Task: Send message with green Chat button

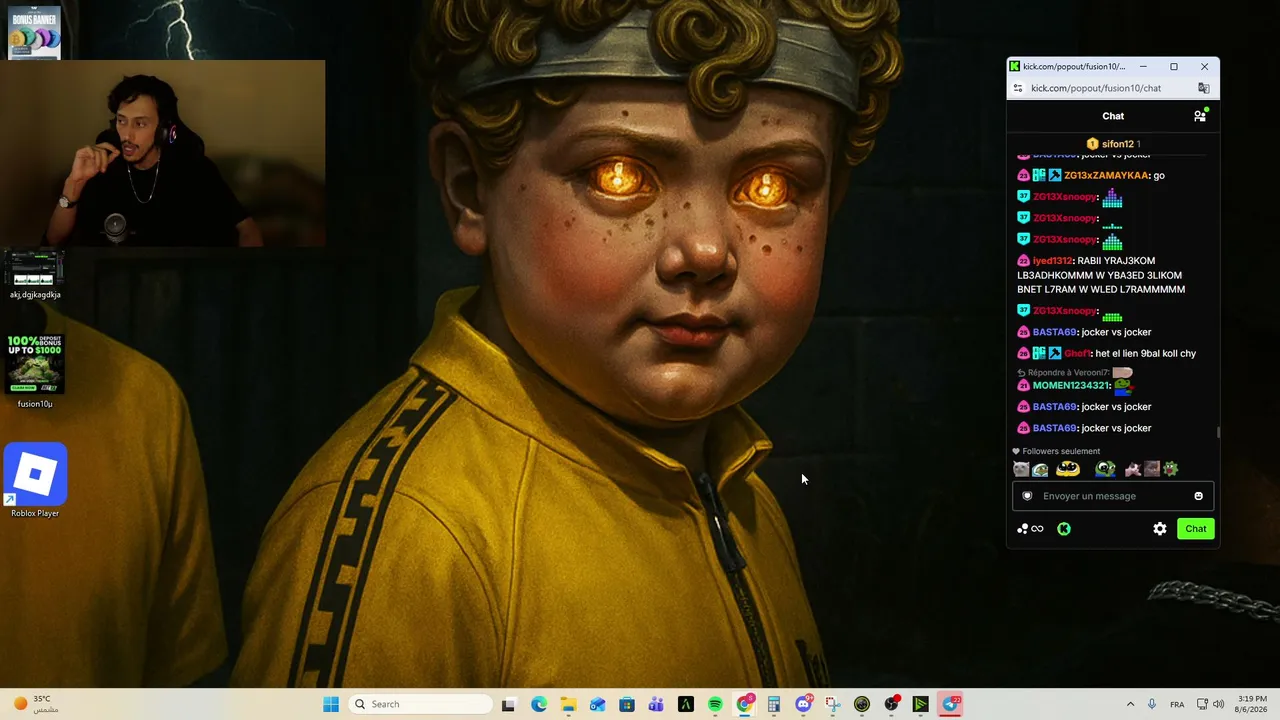Action: point(1196,529)
